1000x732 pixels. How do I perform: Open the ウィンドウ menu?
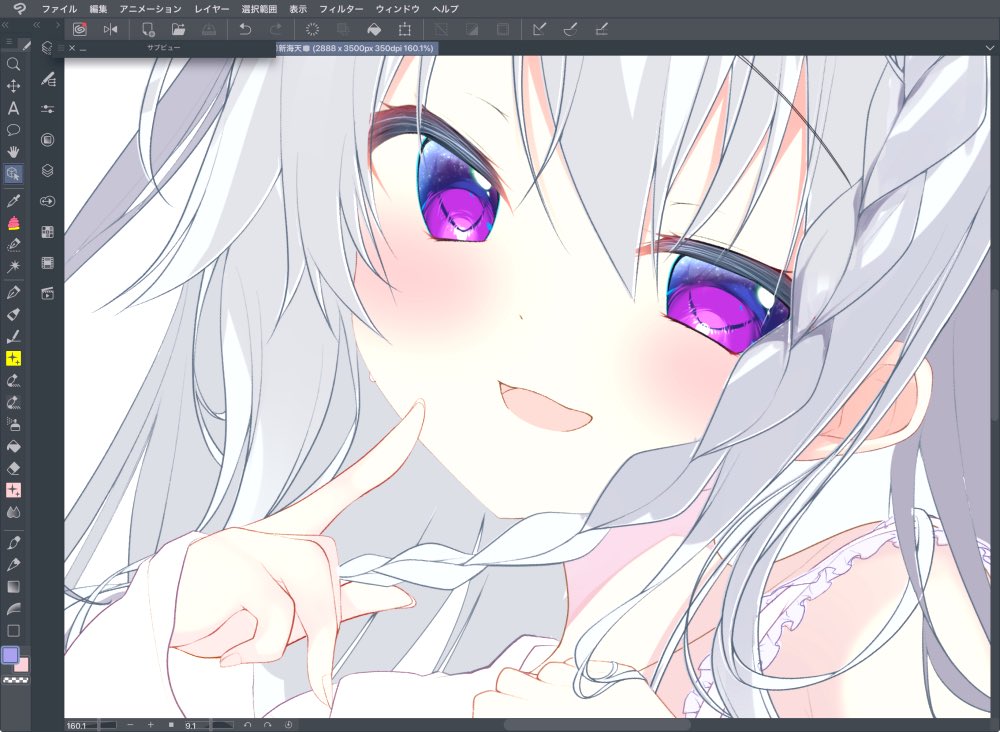pos(397,9)
